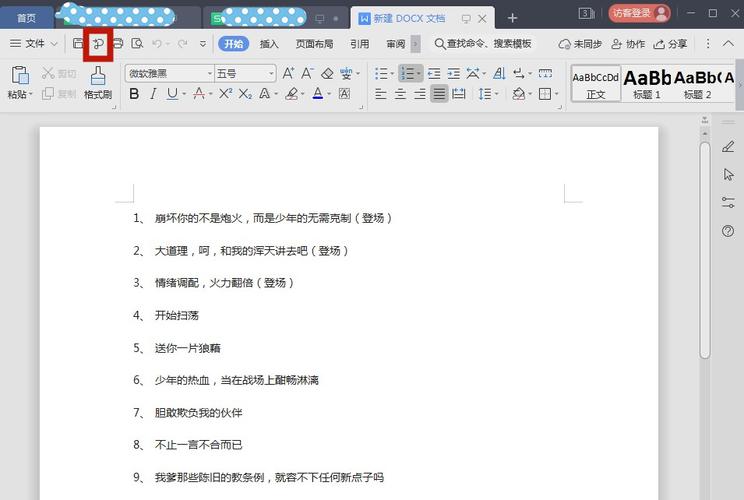
Task: Toggle strikethrough text formatting
Action: pos(199,94)
